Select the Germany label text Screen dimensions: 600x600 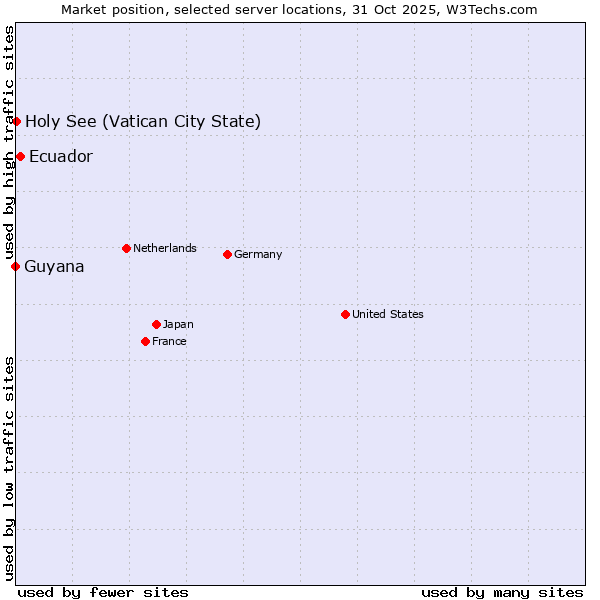(258, 254)
